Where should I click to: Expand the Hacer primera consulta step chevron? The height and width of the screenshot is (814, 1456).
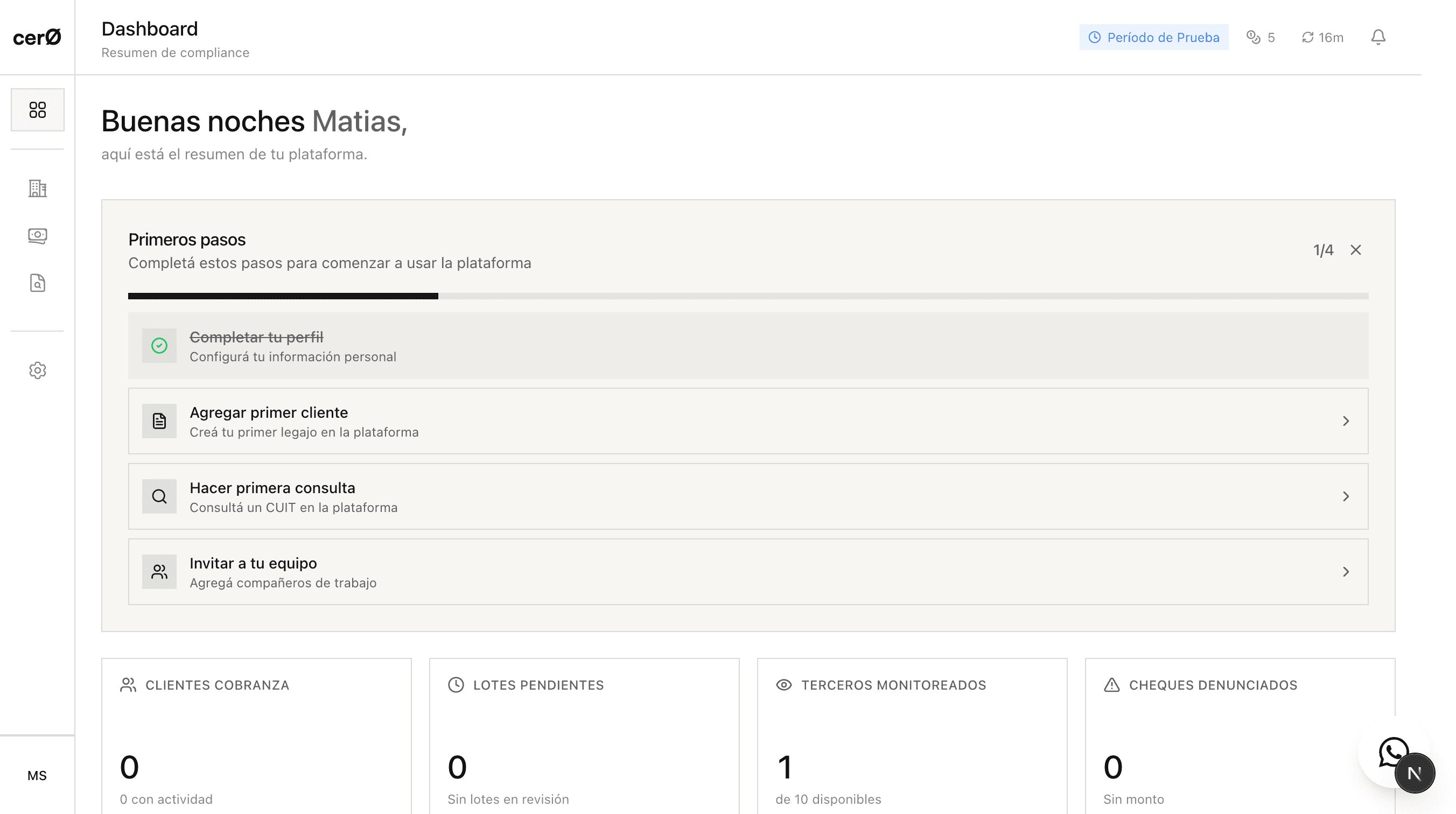point(1347,496)
